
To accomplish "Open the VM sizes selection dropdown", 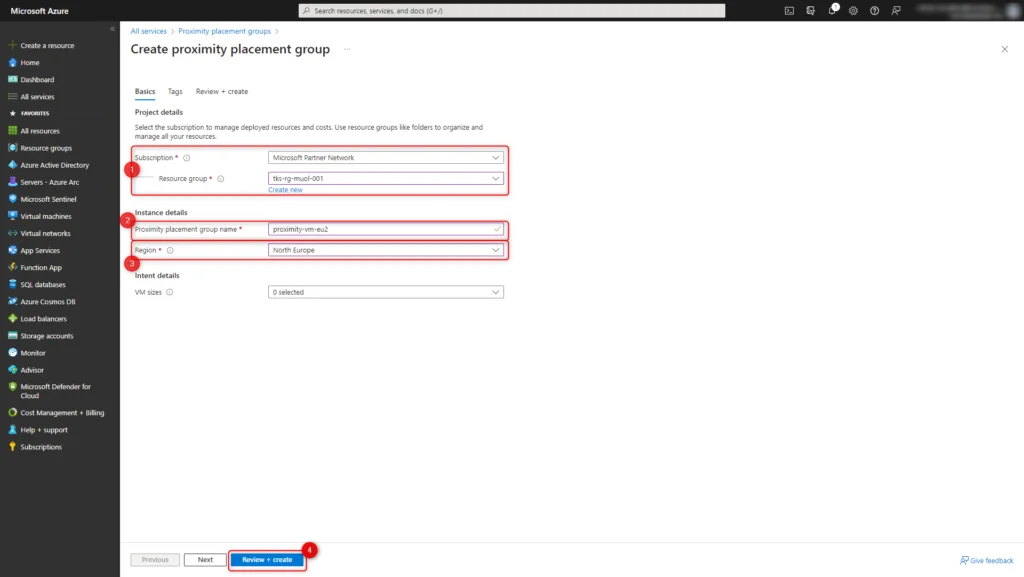I will pyautogui.click(x=385, y=291).
